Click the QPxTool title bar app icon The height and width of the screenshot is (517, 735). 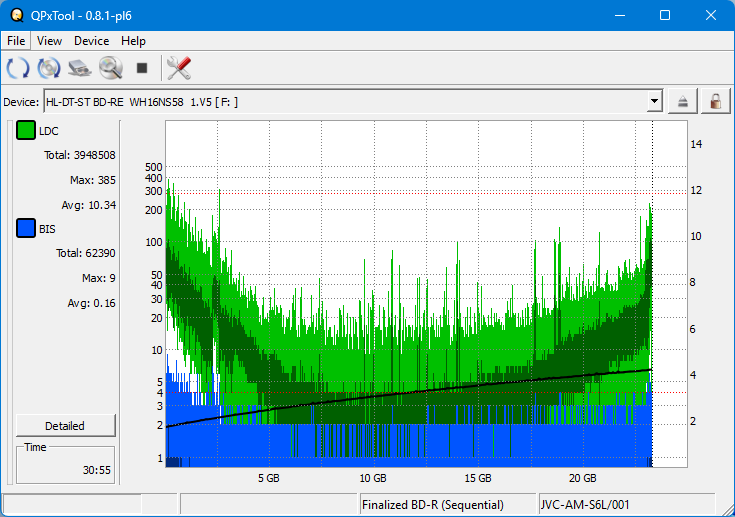pyautogui.click(x=15, y=15)
